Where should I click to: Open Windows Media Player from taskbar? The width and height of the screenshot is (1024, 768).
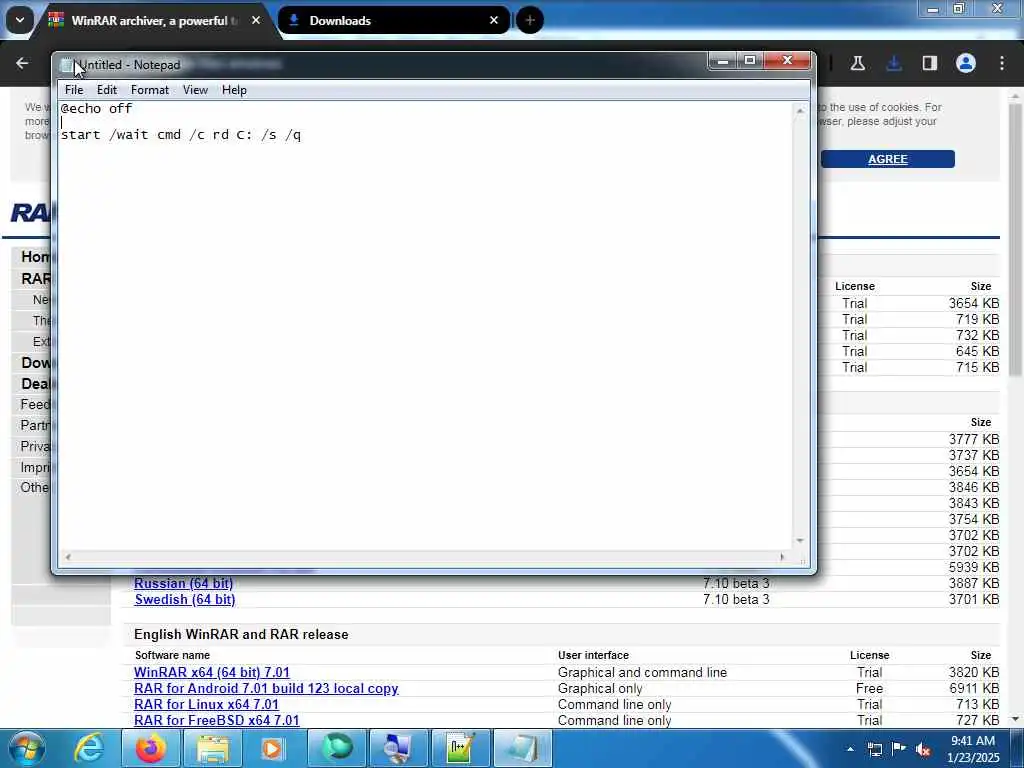coord(273,748)
